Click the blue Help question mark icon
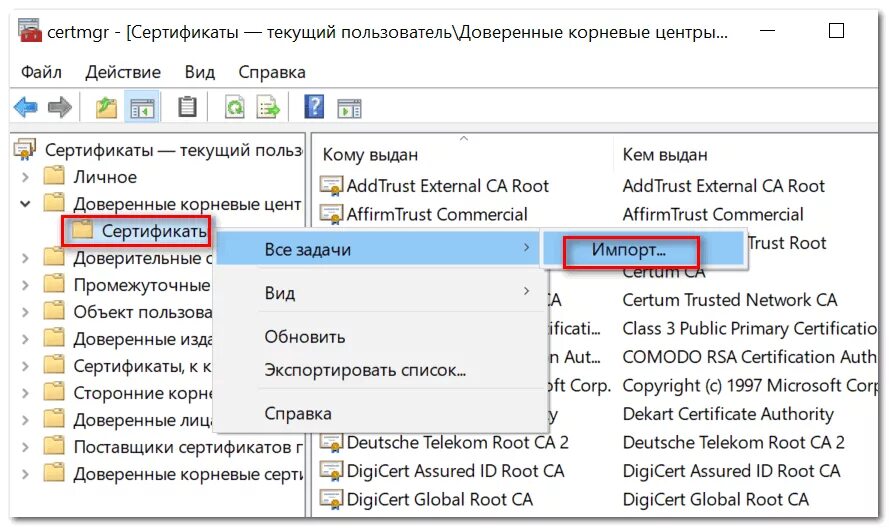Screen dimensions: 889x528 pyautogui.click(x=314, y=106)
